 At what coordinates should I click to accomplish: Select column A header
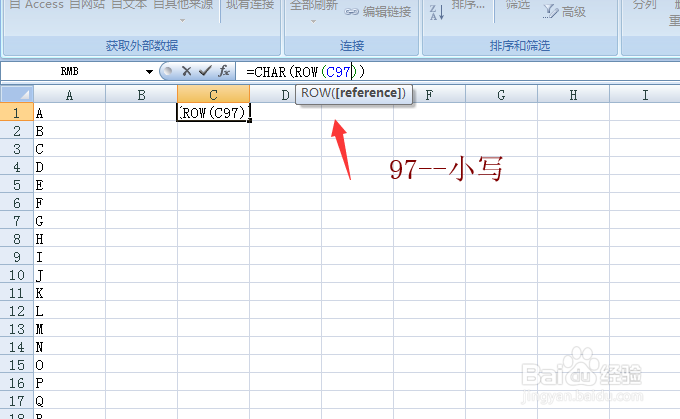click(x=69, y=95)
